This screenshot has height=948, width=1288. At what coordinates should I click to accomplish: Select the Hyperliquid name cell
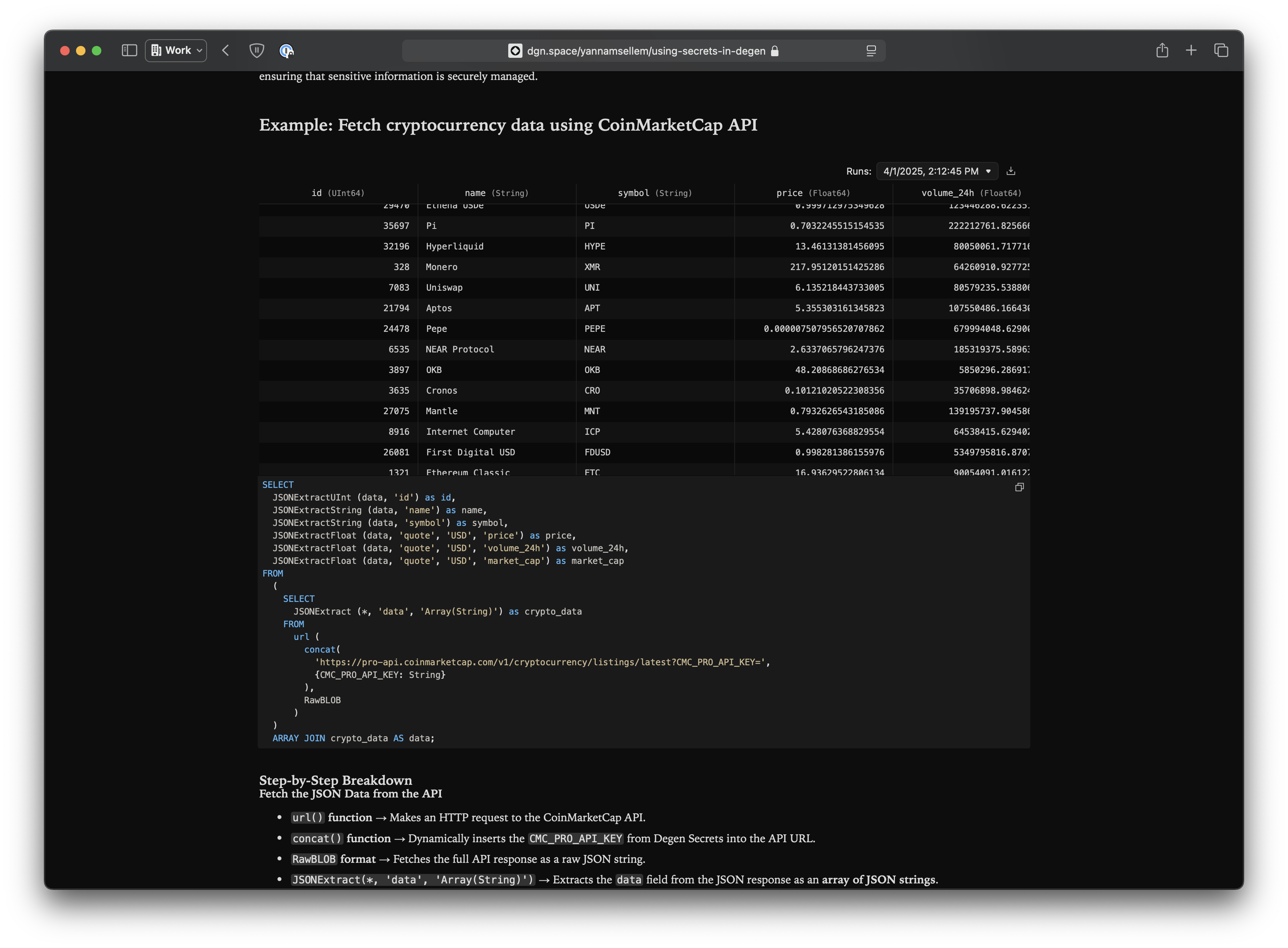pyautogui.click(x=497, y=246)
